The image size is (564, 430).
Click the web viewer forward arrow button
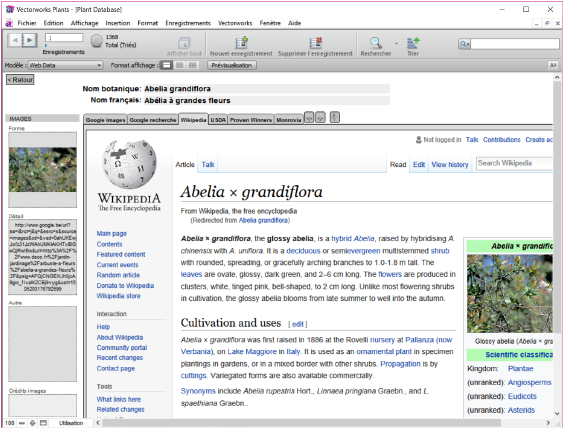pyautogui.click(x=320, y=117)
